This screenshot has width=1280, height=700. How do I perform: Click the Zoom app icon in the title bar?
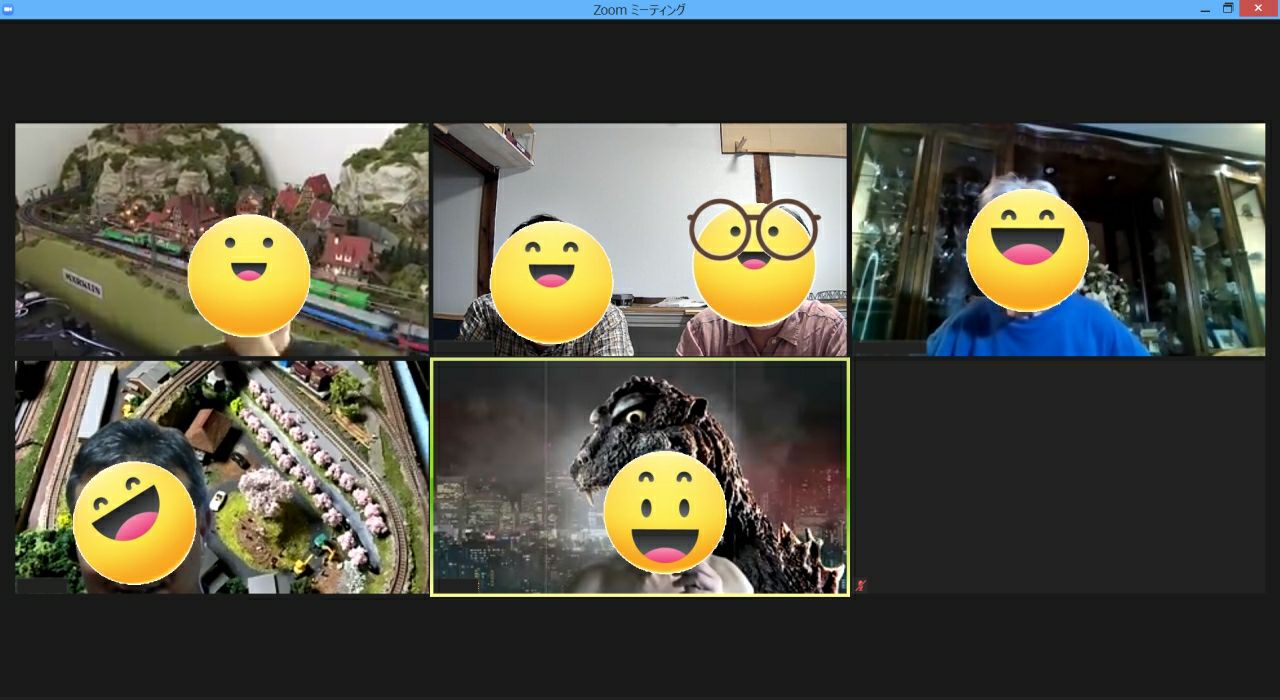click(x=8, y=9)
